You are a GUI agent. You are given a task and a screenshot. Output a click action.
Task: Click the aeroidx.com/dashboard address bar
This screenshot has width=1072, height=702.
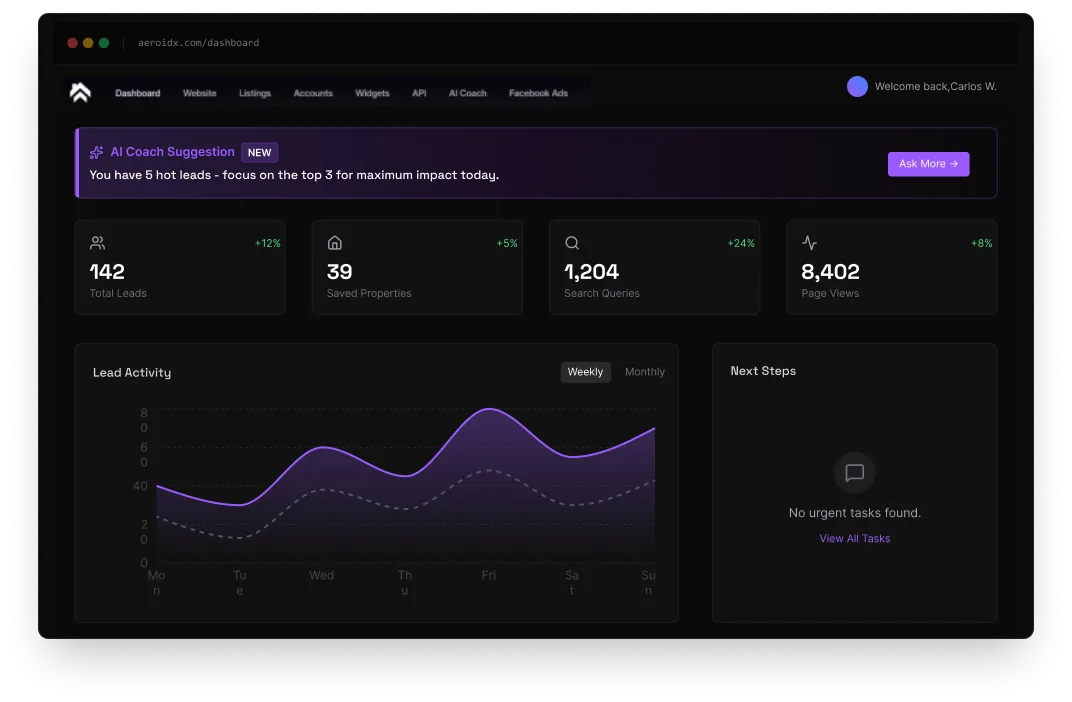tap(197, 43)
